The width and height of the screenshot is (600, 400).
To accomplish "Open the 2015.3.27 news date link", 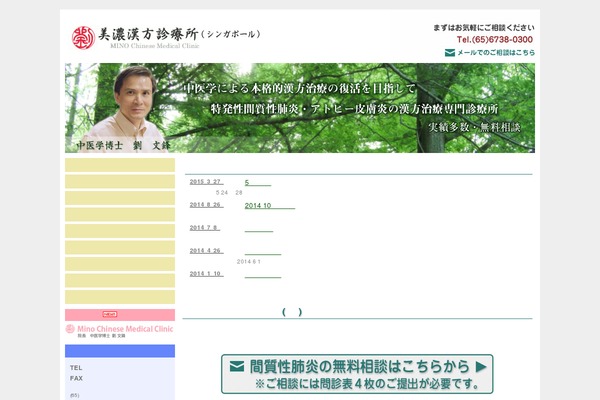I will [206, 182].
